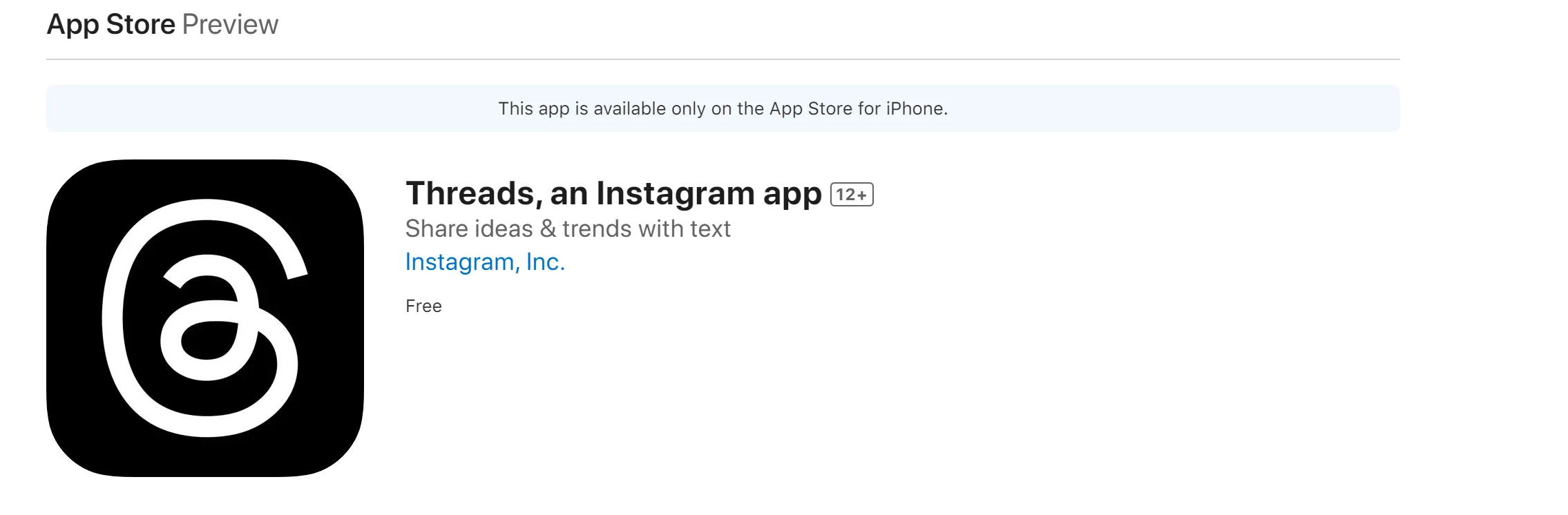This screenshot has width=1568, height=515.
Task: Click the word Instagram in the app title
Action: [675, 193]
